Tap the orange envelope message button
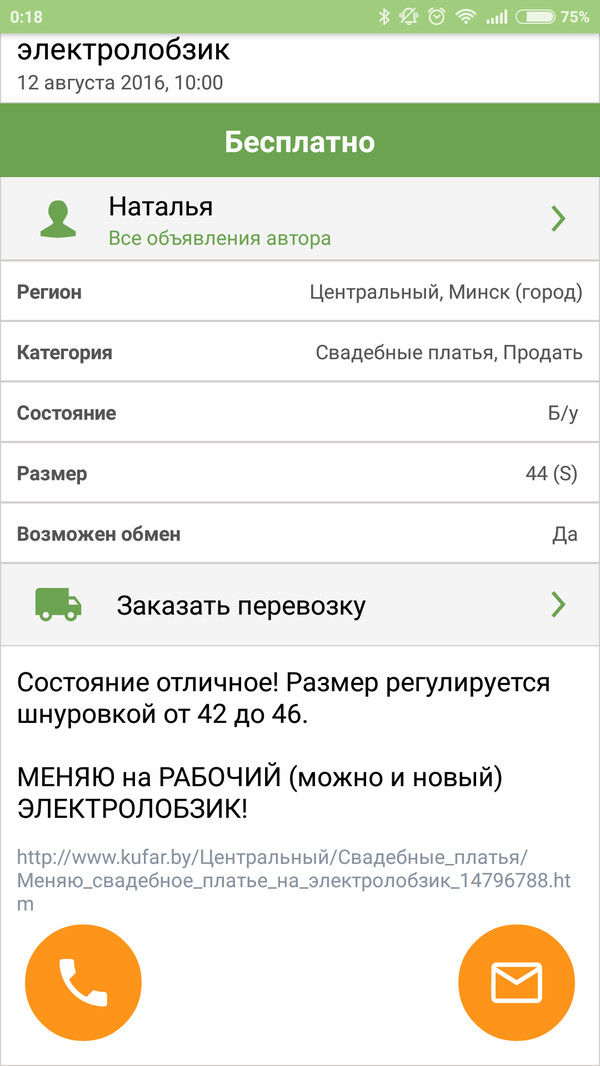The image size is (600, 1066). (x=516, y=982)
